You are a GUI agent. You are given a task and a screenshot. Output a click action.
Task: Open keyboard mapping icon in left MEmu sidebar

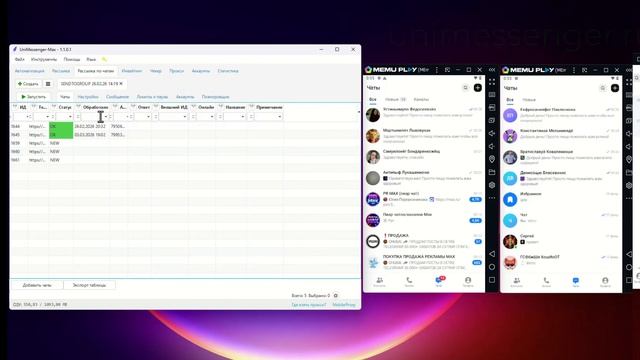click(x=492, y=95)
